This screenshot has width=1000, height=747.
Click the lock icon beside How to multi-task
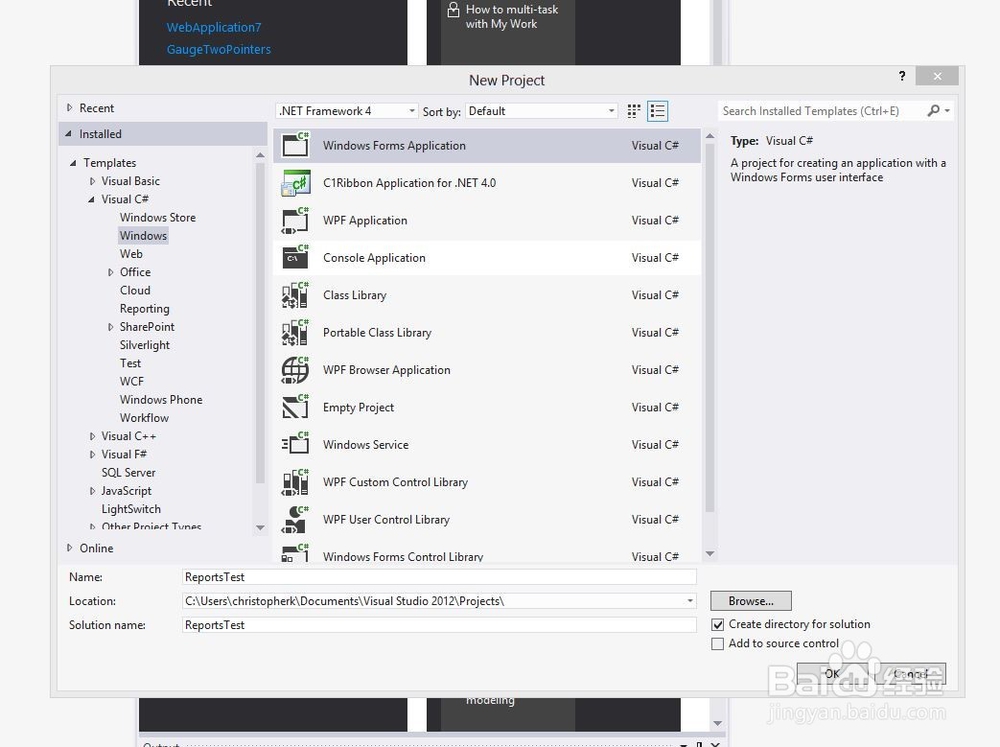453,10
